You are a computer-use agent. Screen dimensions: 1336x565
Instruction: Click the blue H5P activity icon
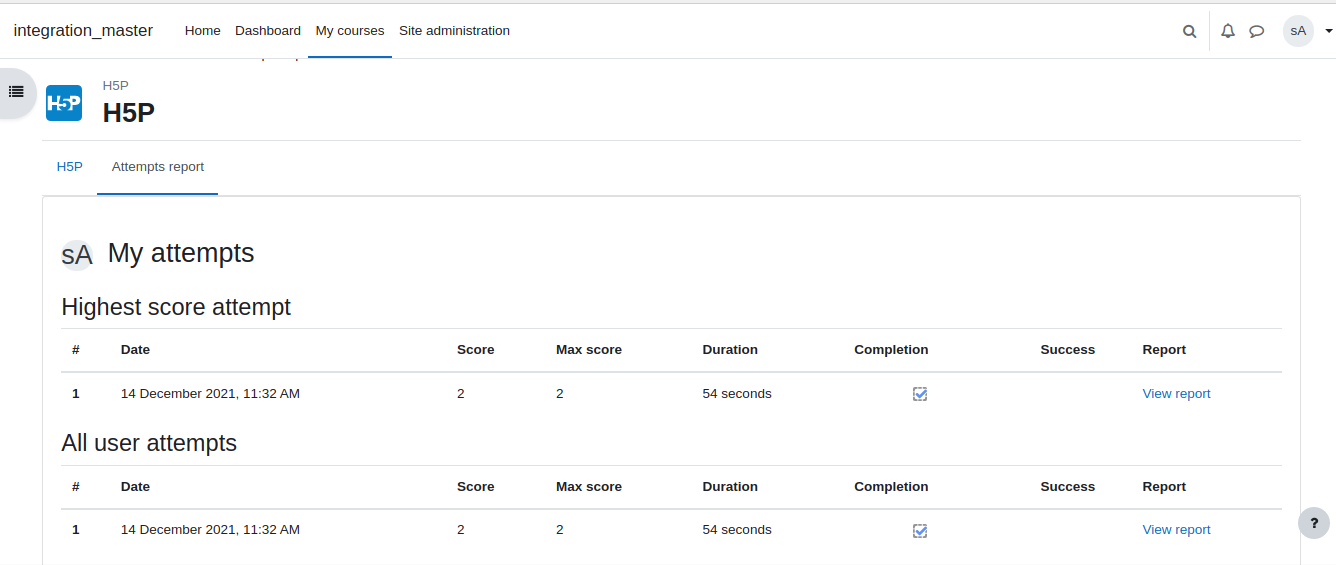click(x=64, y=103)
